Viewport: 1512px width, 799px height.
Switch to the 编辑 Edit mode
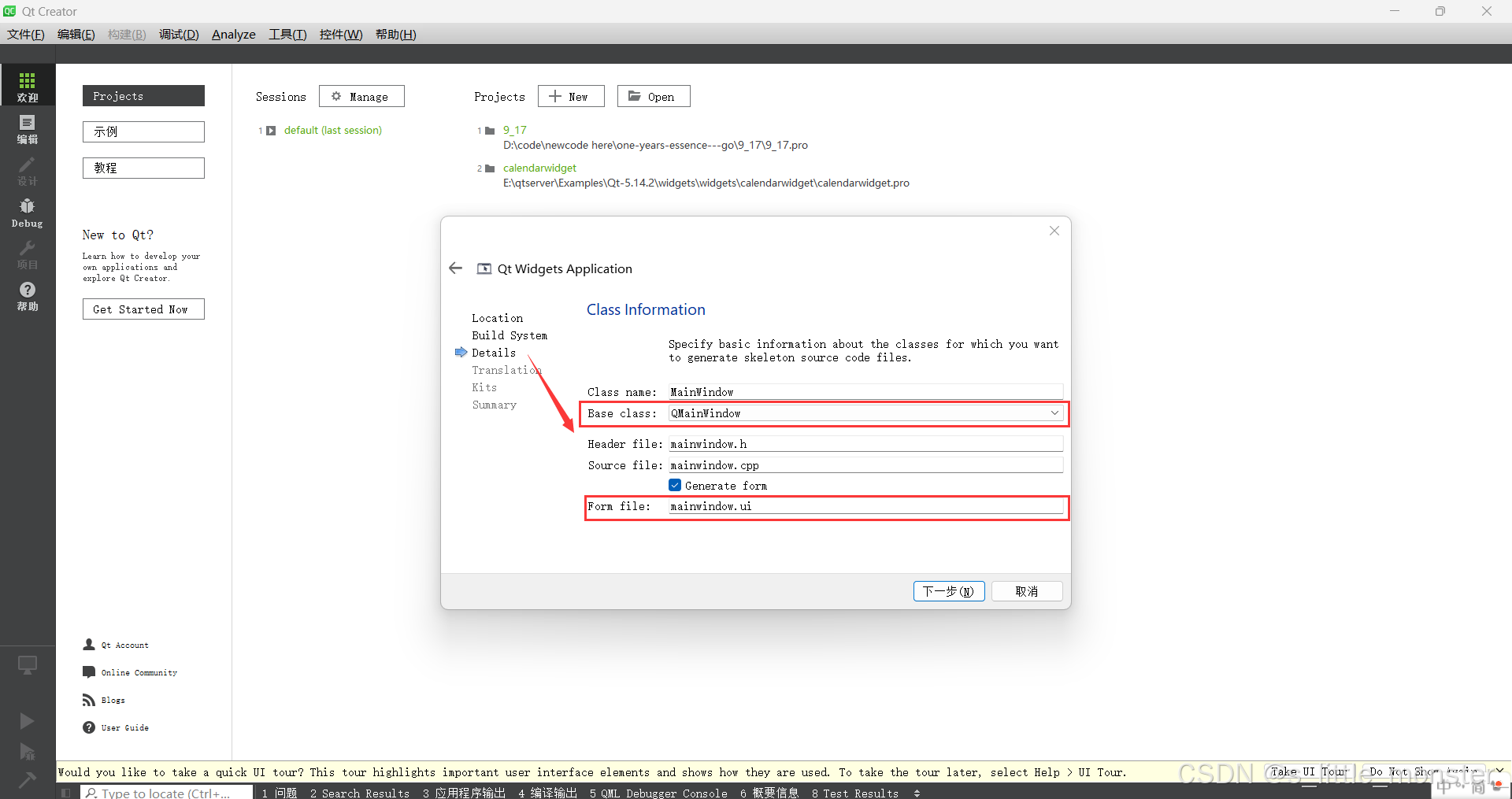click(x=28, y=129)
